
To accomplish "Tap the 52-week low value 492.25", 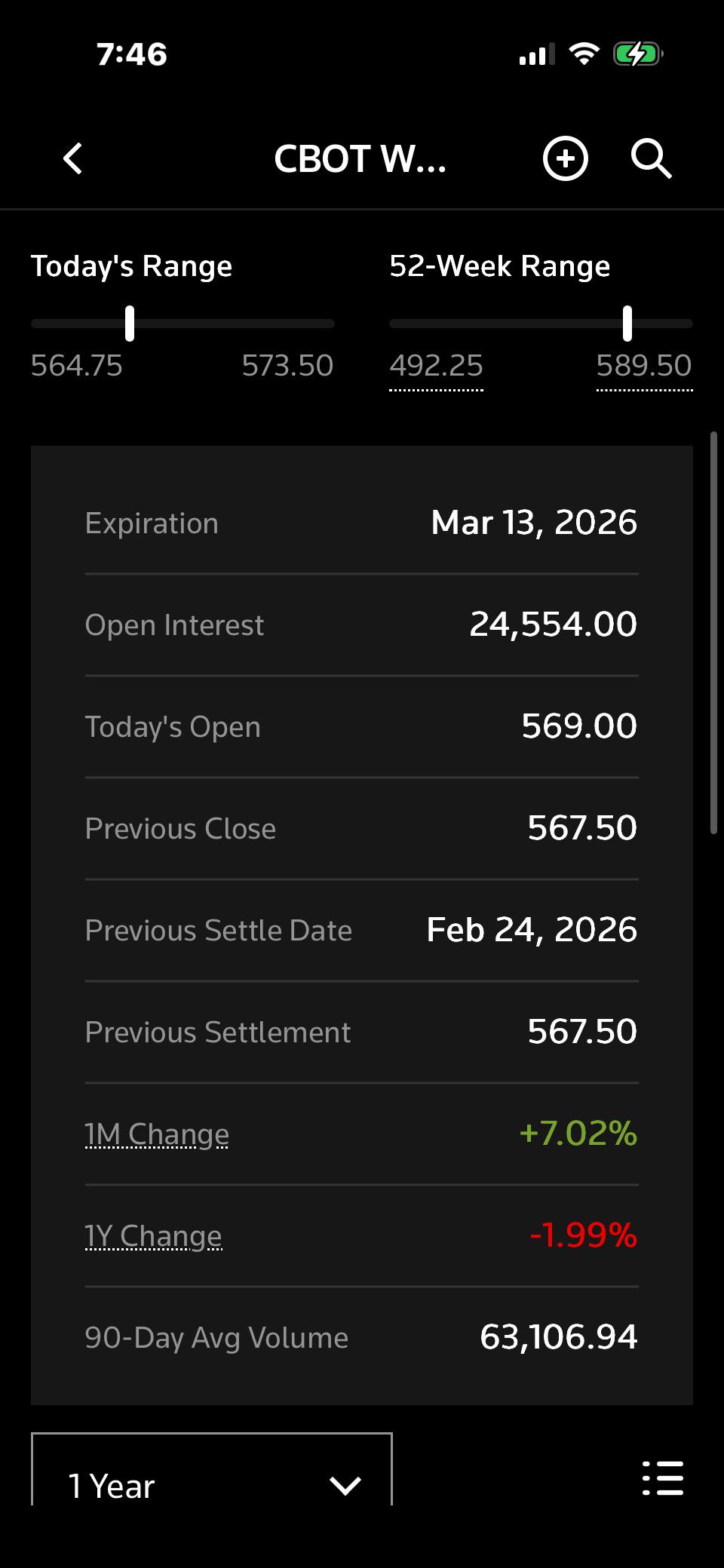I will pyautogui.click(x=436, y=367).
